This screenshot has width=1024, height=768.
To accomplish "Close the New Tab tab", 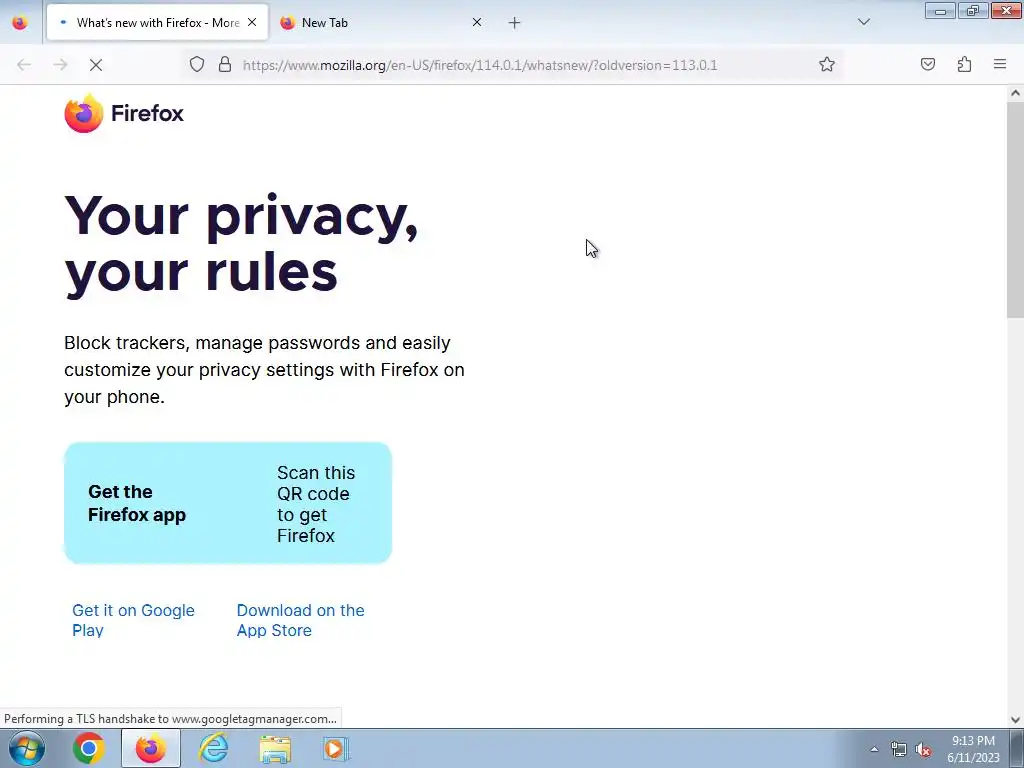I will pos(477,22).
